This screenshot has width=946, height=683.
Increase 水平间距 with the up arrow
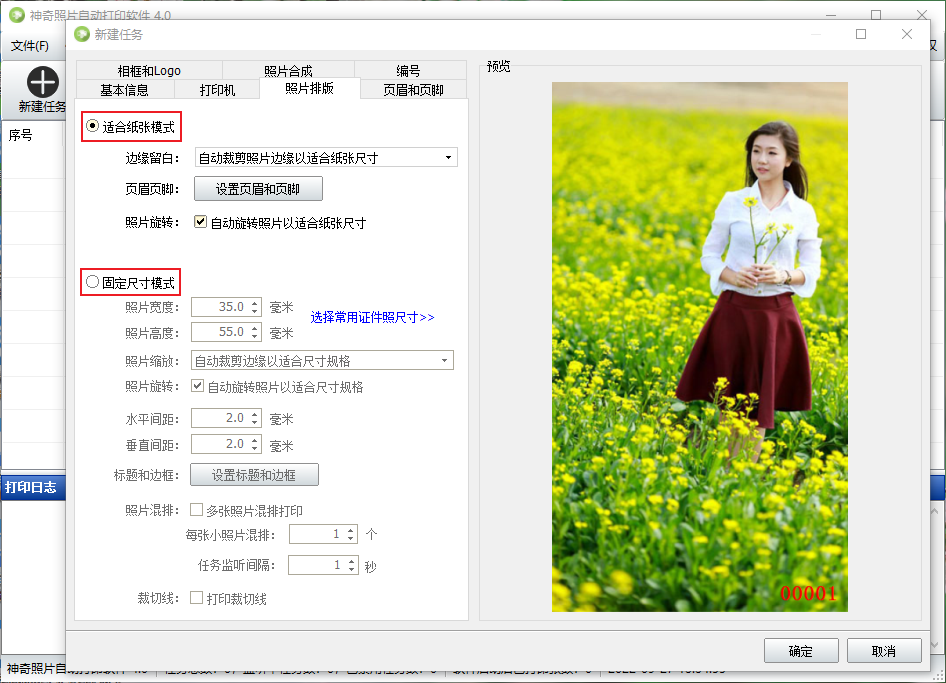pyautogui.click(x=255, y=414)
